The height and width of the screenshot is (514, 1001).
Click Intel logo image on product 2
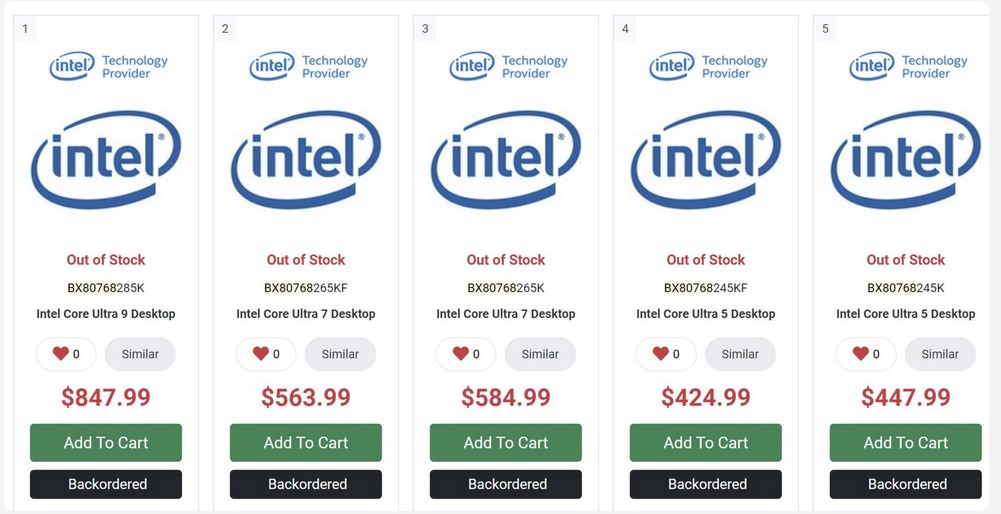point(306,159)
